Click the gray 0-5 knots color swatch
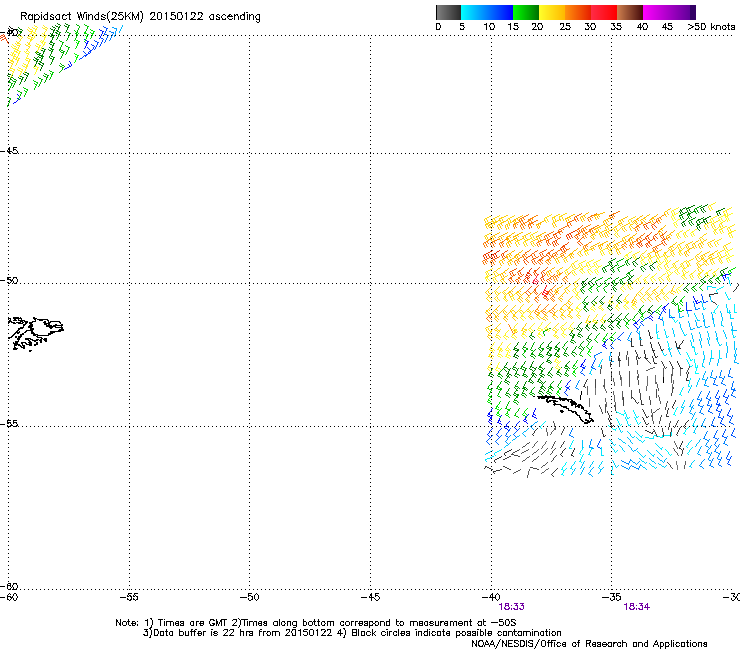The width and height of the screenshot is (740, 650). (x=448, y=12)
